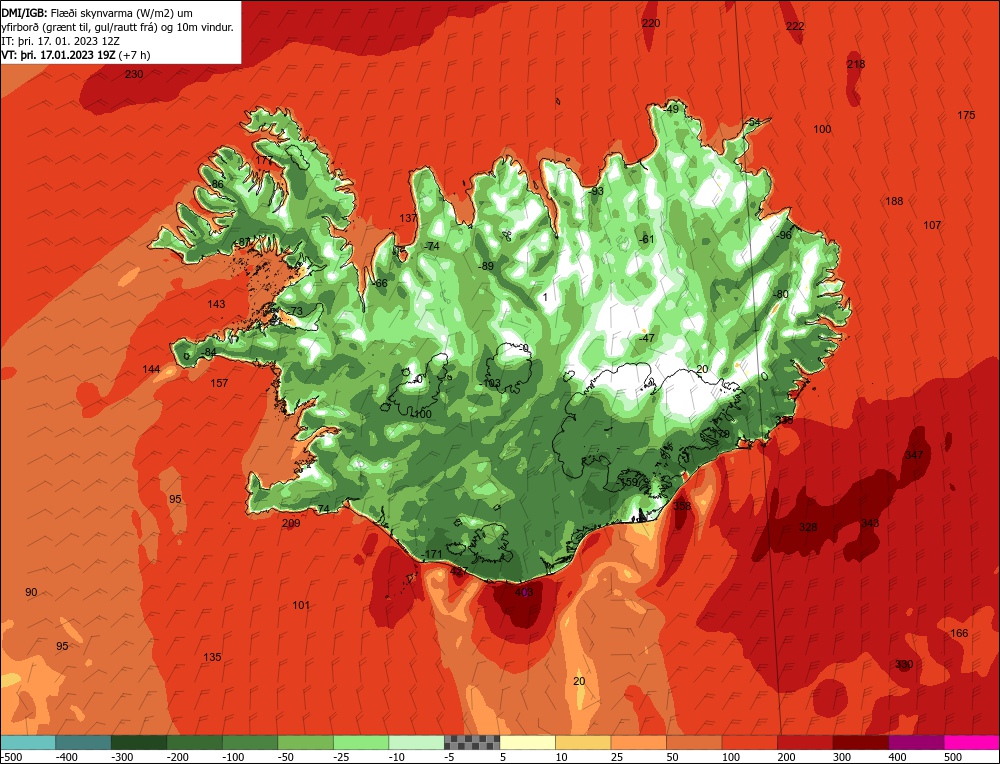This screenshot has width=1000, height=764.
Task: Click the map value '-73'
Action: click(294, 311)
